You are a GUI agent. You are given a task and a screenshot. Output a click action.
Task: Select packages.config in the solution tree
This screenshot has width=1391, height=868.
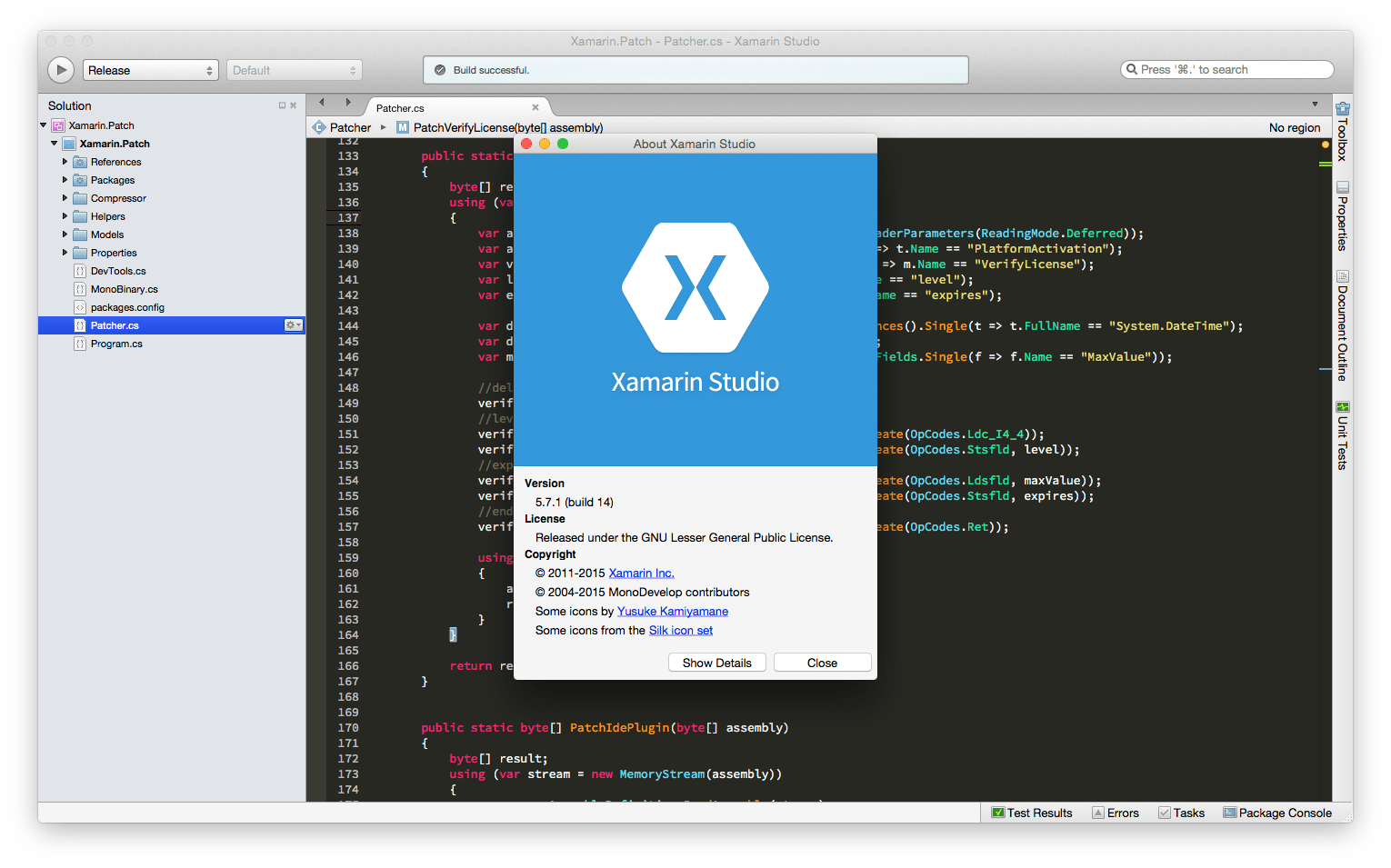click(x=127, y=307)
